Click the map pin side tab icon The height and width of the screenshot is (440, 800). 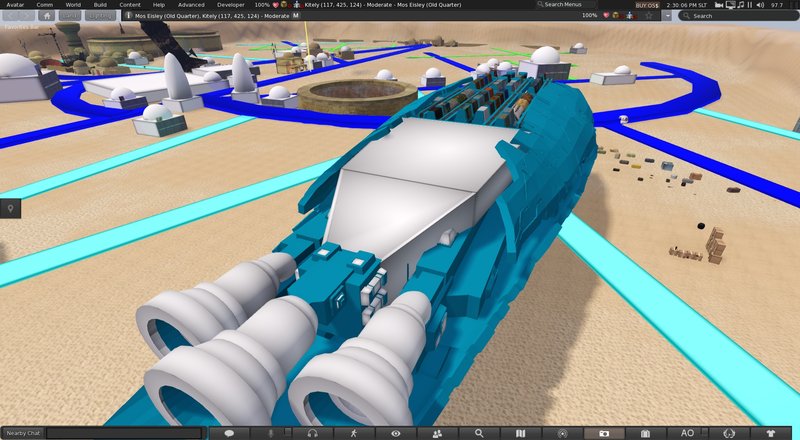(10, 208)
